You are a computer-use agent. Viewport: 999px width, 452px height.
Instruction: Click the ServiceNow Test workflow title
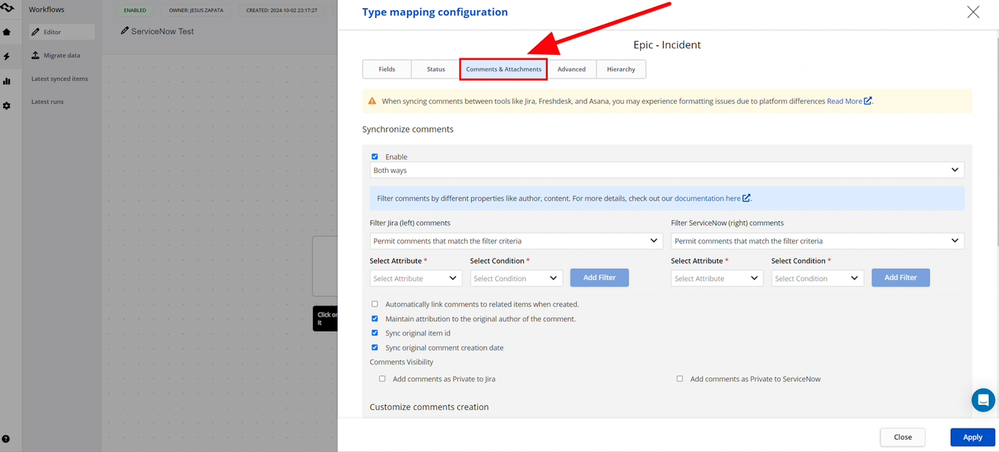162,31
